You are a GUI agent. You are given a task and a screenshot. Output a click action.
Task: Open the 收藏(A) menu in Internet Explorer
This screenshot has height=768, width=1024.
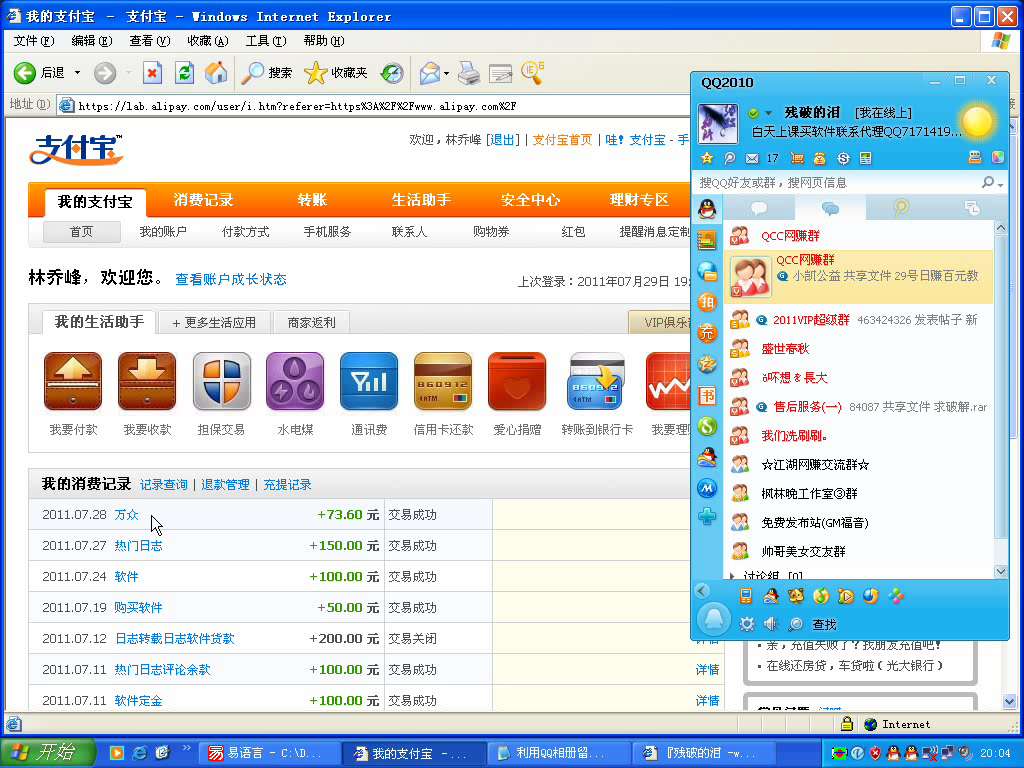(207, 41)
